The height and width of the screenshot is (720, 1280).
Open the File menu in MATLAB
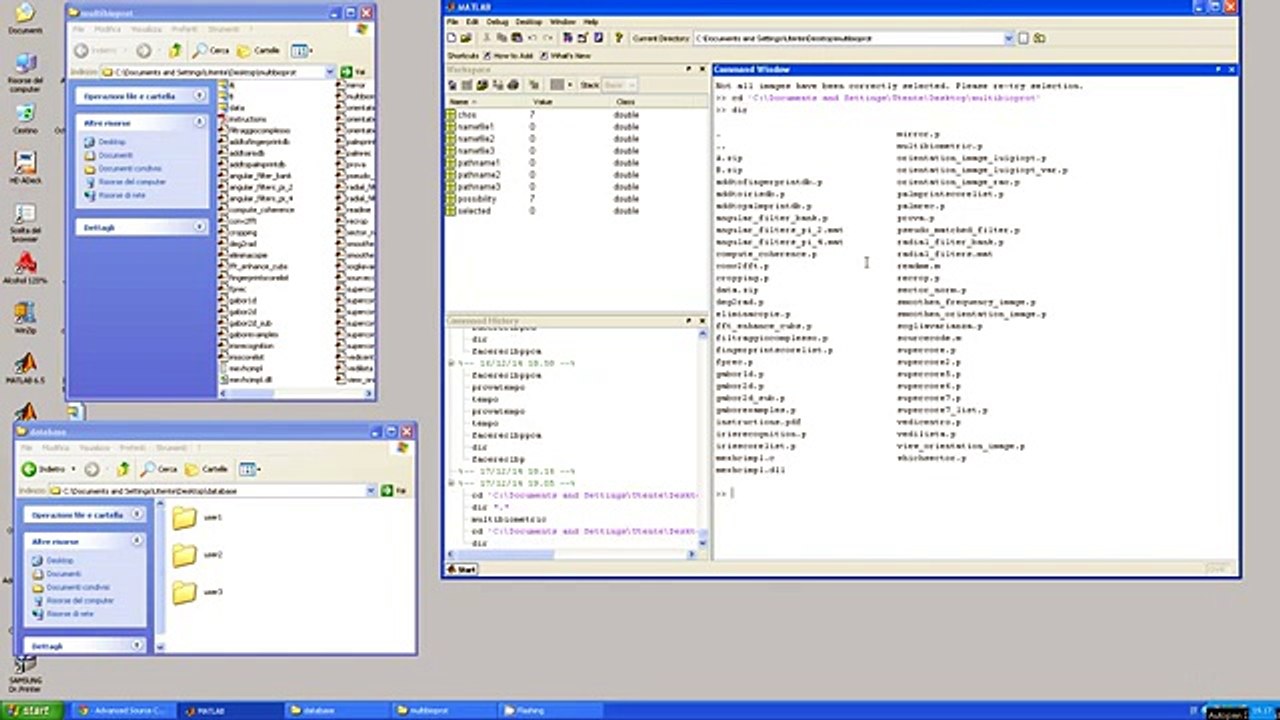pyautogui.click(x=453, y=21)
